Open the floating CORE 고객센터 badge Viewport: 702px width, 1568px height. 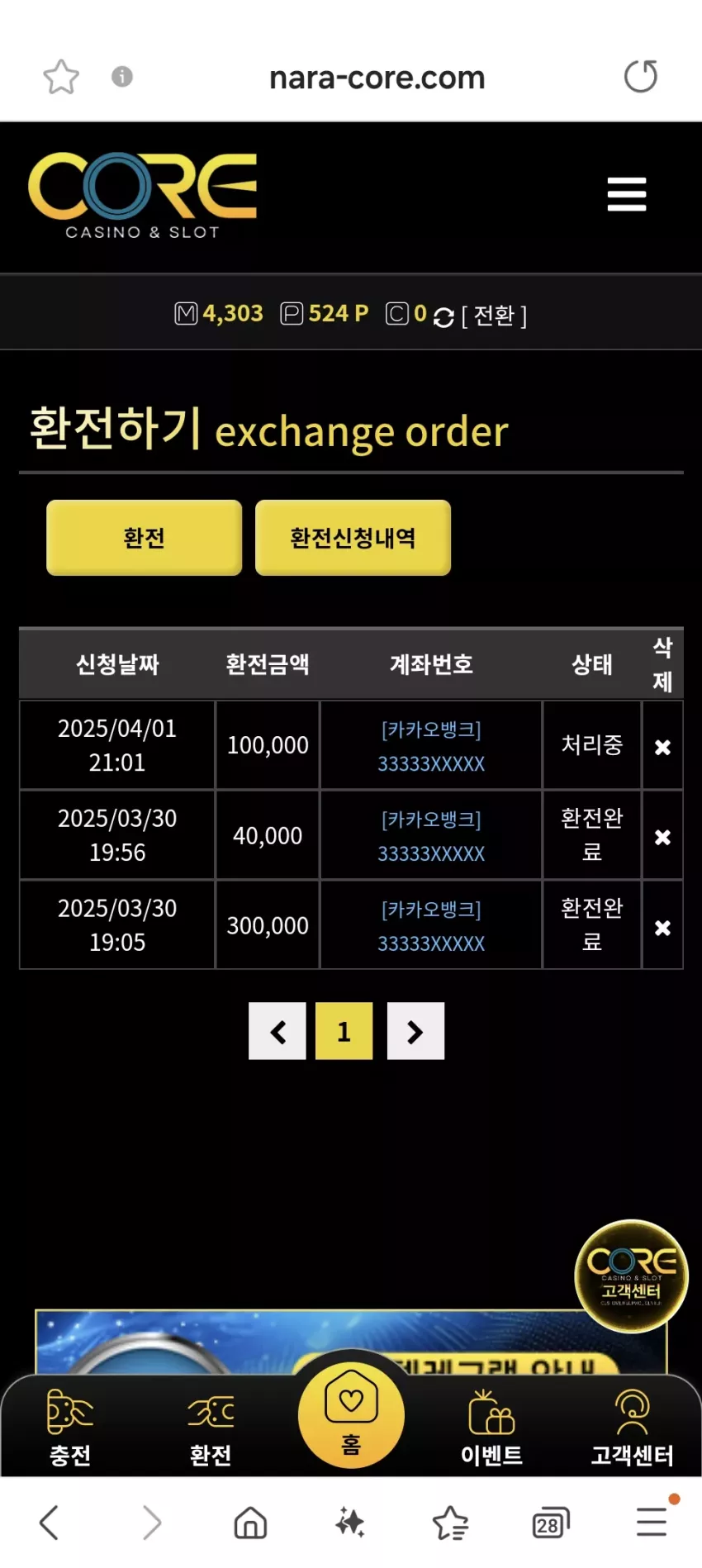click(x=632, y=1276)
